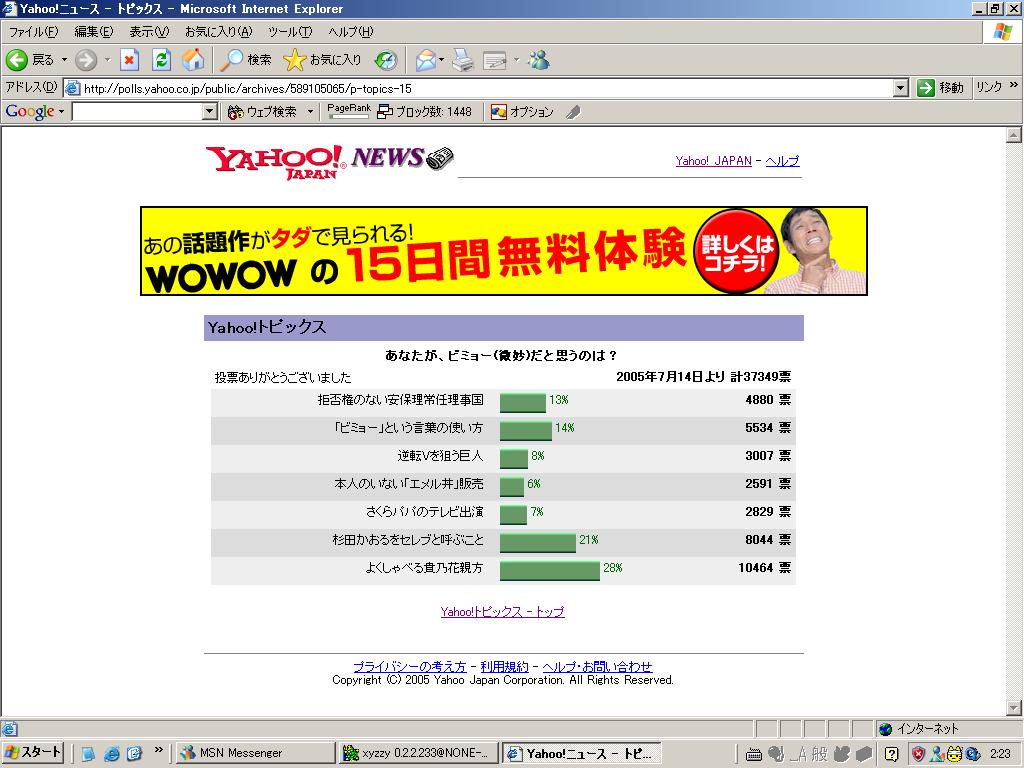This screenshot has height=768, width=1024.
Task: Click the Mail envelope icon
Action: (x=426, y=61)
